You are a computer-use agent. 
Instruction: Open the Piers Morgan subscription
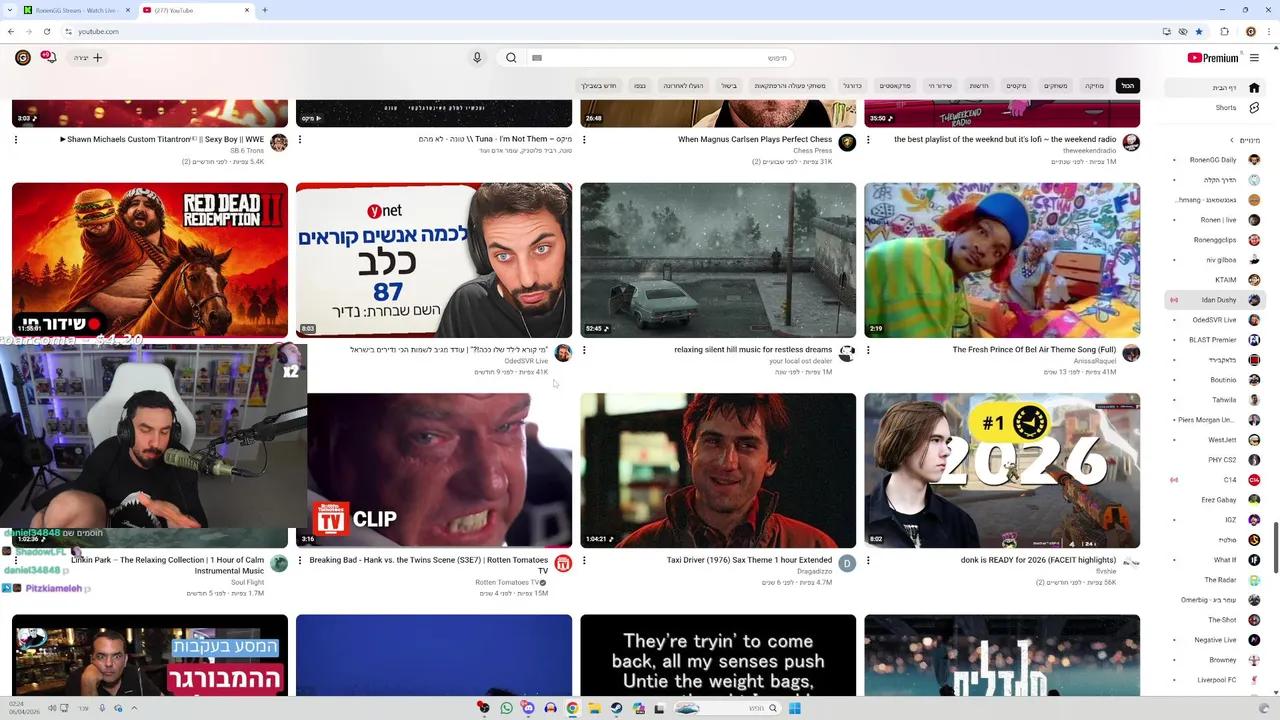coord(1216,420)
